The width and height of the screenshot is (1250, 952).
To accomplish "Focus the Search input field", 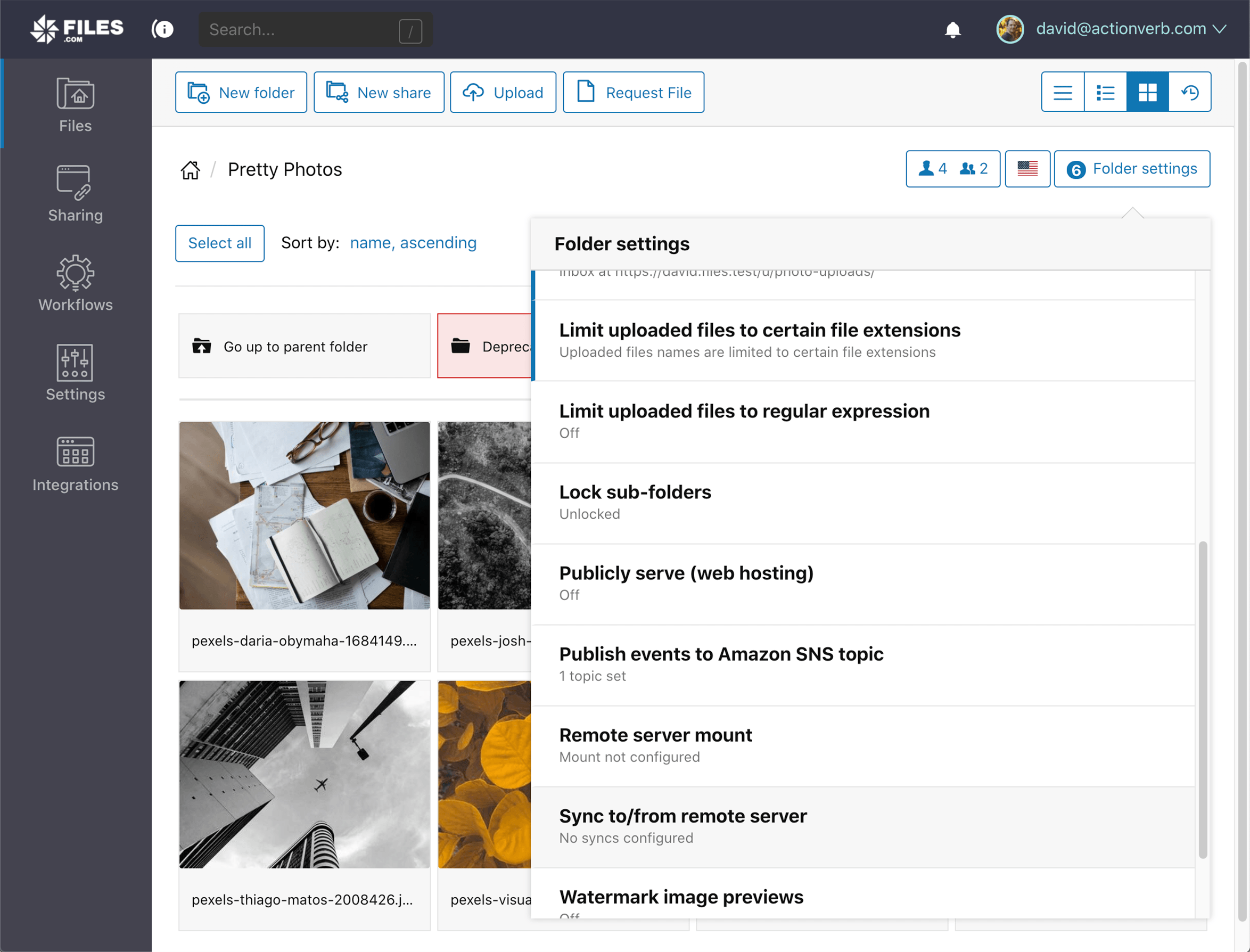I will pos(300,29).
